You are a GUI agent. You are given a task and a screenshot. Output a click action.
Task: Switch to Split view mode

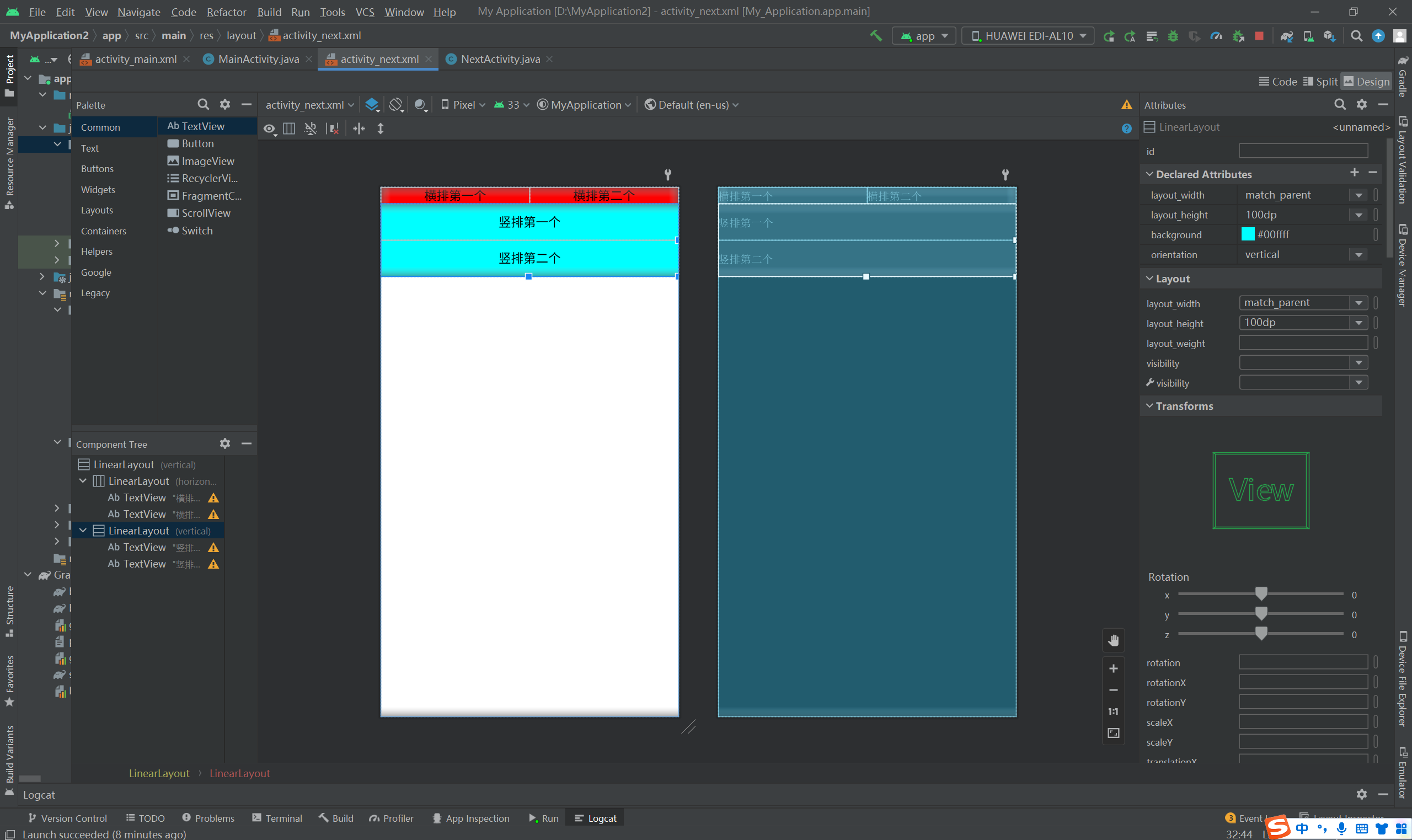click(x=1320, y=82)
